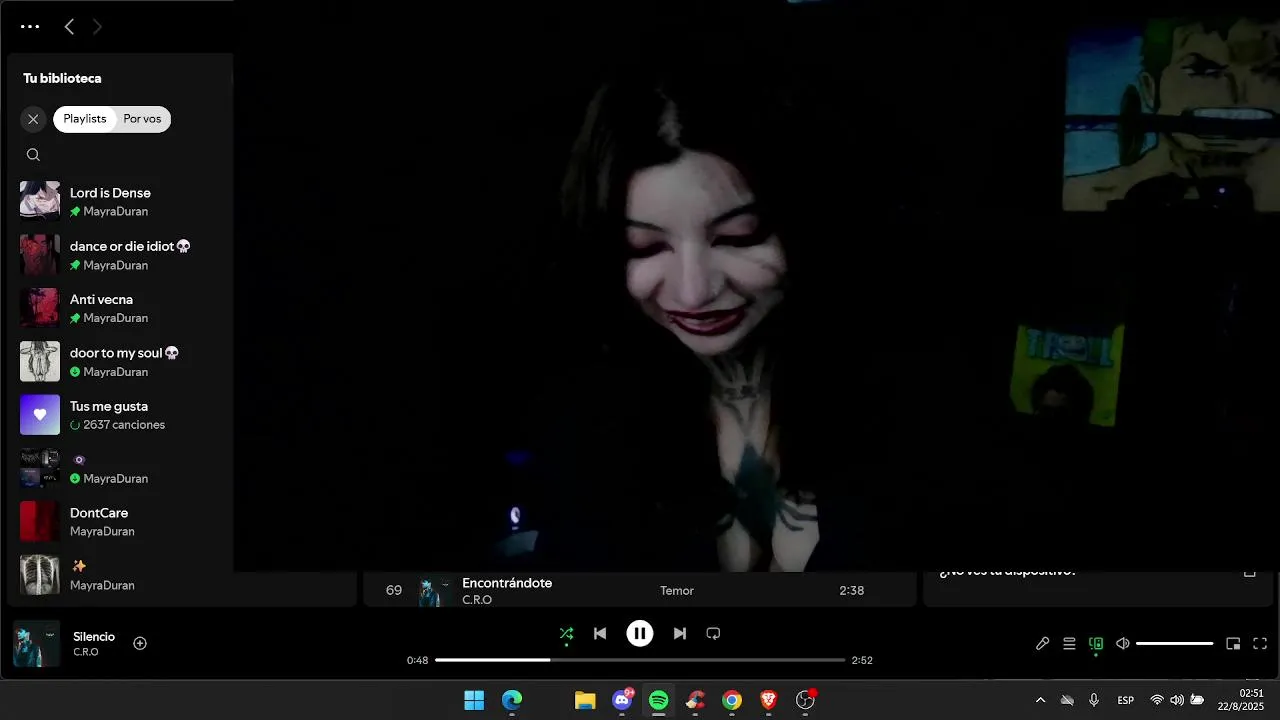The height and width of the screenshot is (720, 1280).
Task: Adjust the Spotify volume slider
Action: point(1174,644)
